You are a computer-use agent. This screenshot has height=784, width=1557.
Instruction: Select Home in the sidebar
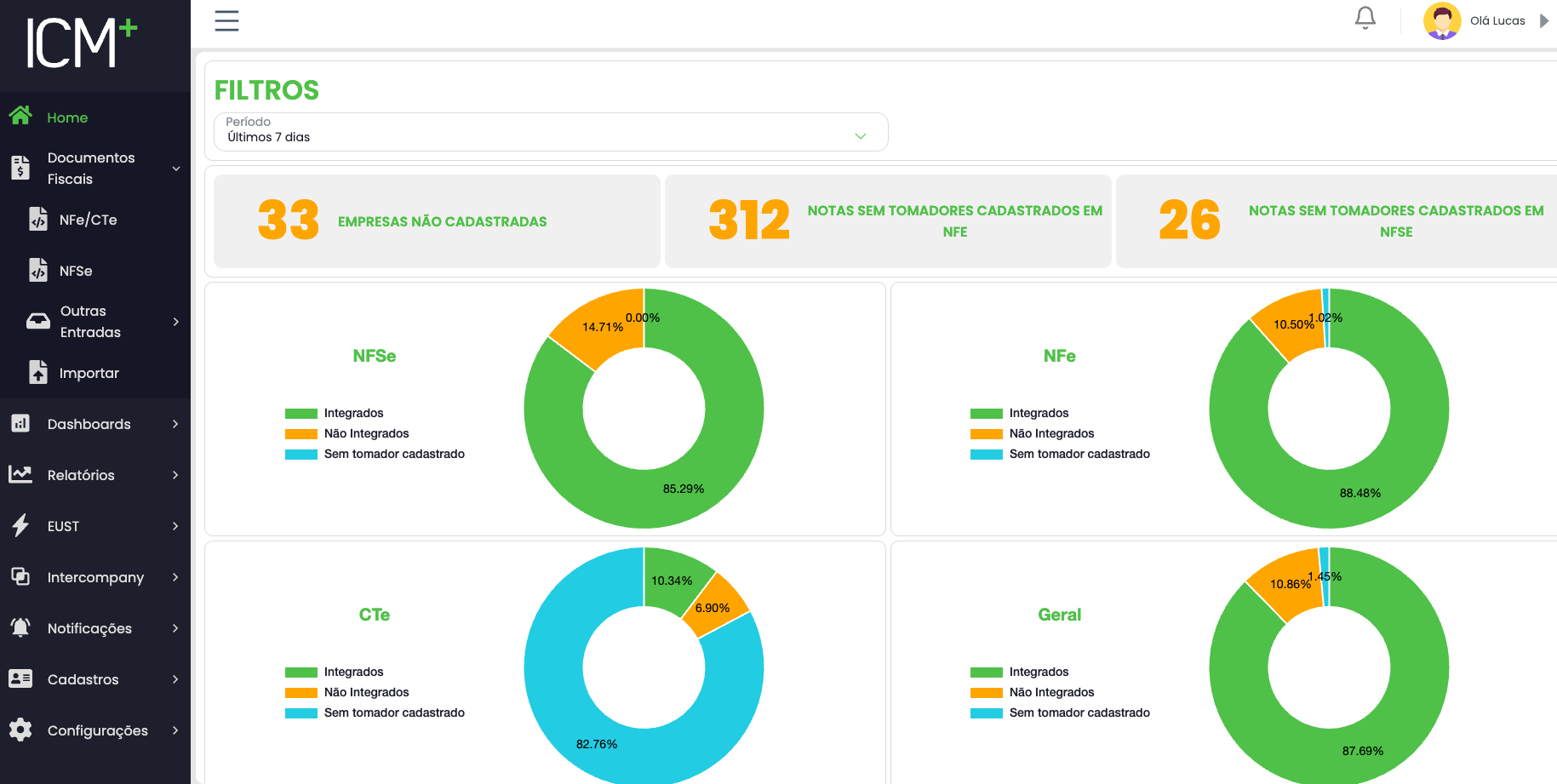(68, 117)
